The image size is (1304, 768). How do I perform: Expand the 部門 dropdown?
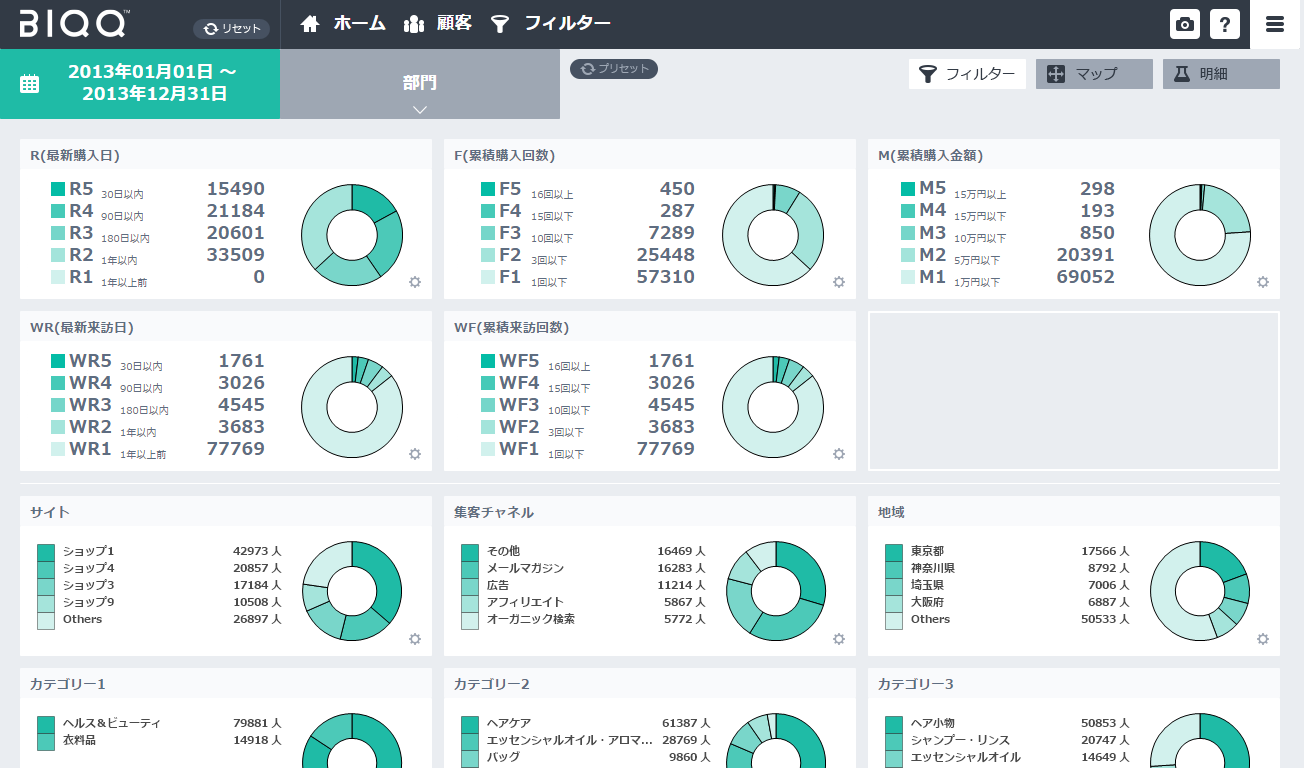click(420, 84)
